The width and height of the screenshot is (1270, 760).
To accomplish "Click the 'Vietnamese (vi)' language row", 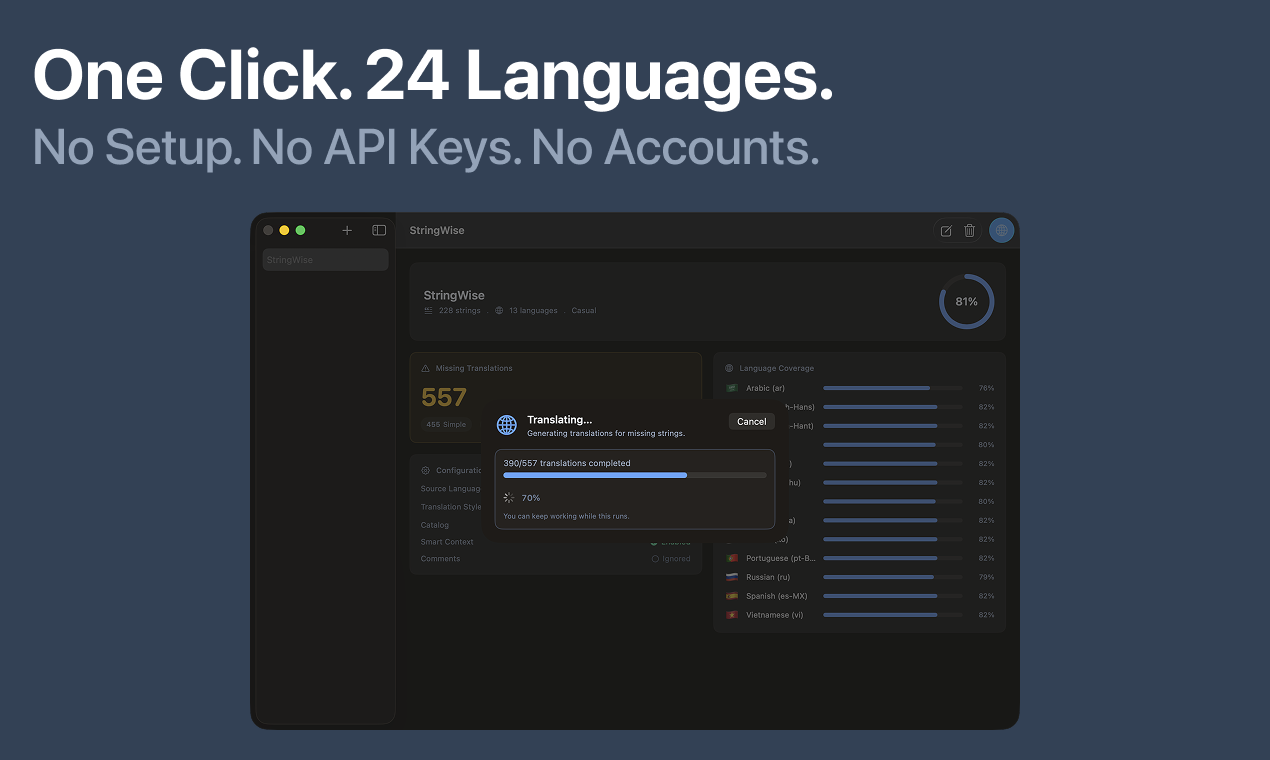I will 859,615.
